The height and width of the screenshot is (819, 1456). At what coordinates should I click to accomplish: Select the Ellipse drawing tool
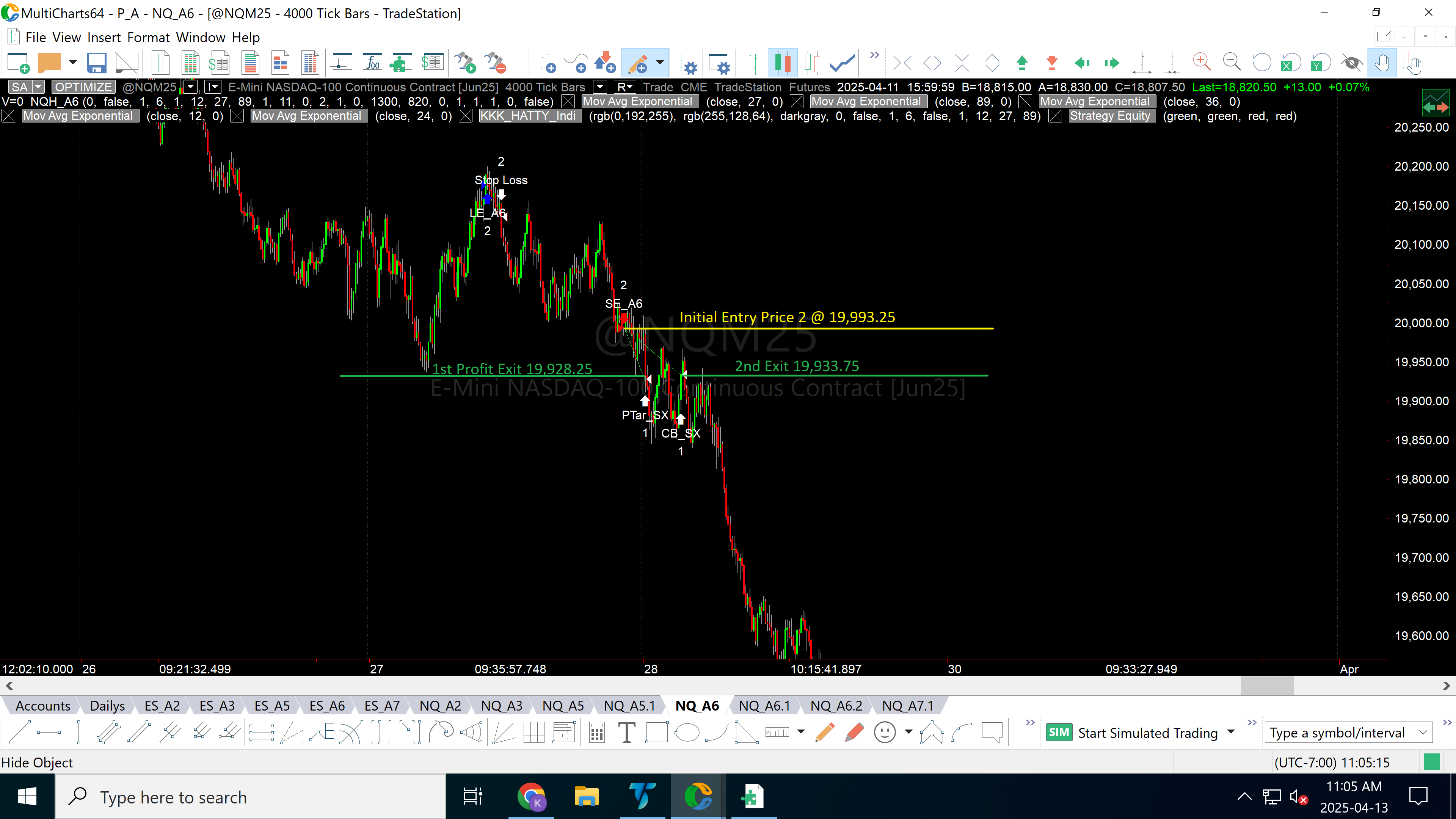[x=687, y=733]
